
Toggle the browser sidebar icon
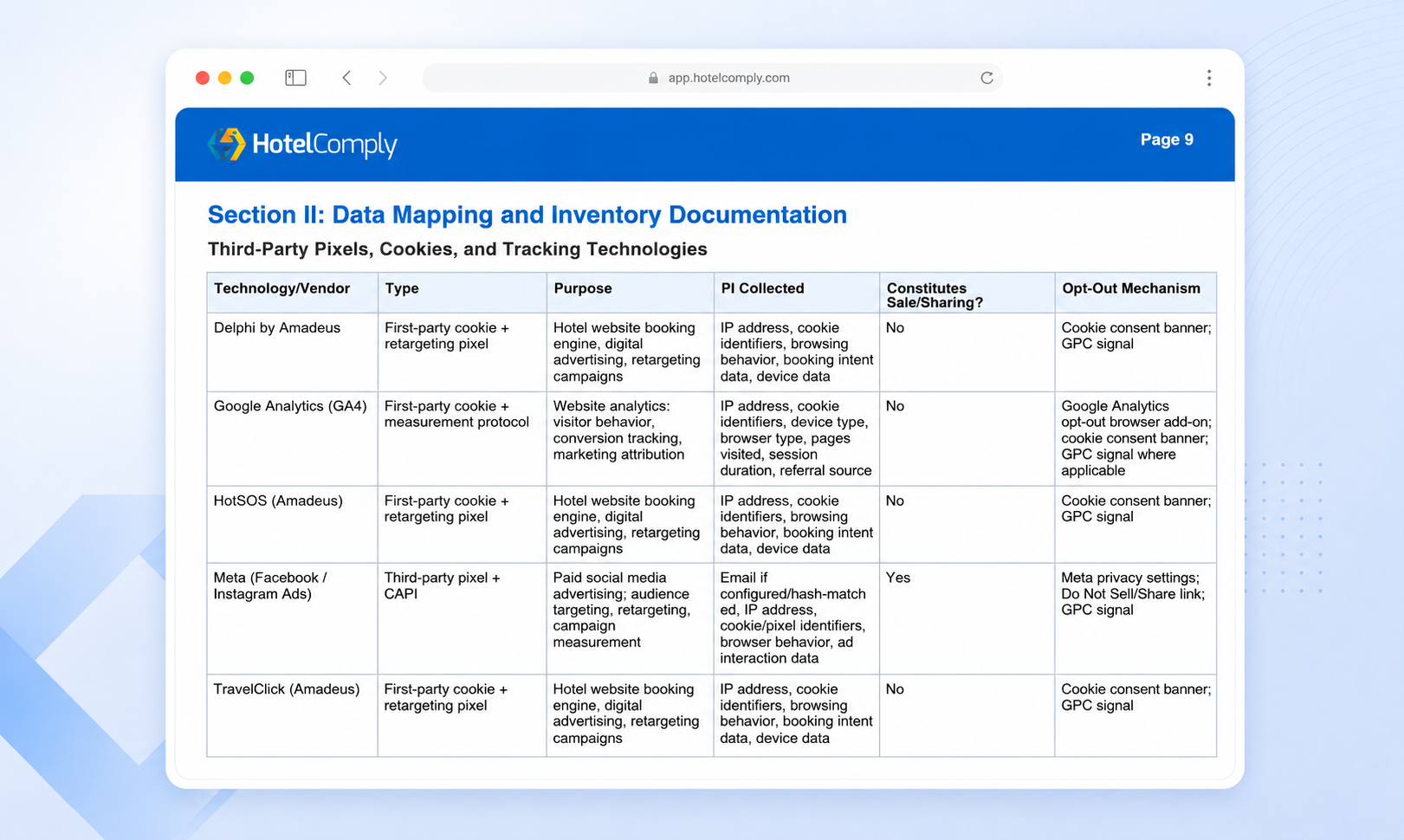pyautogui.click(x=295, y=78)
